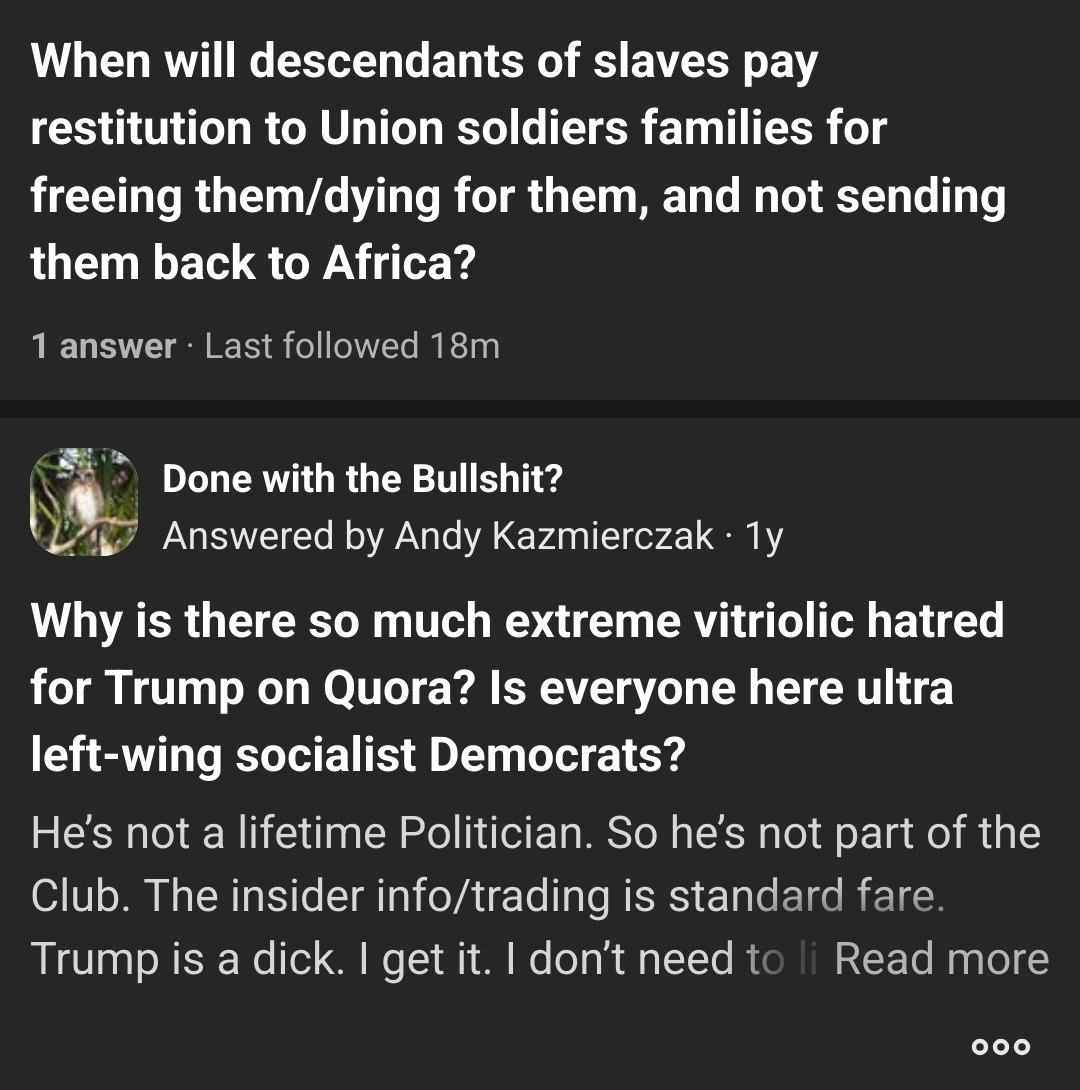
Task: Click the 'them back to Africa?' title line
Action: tap(252, 262)
